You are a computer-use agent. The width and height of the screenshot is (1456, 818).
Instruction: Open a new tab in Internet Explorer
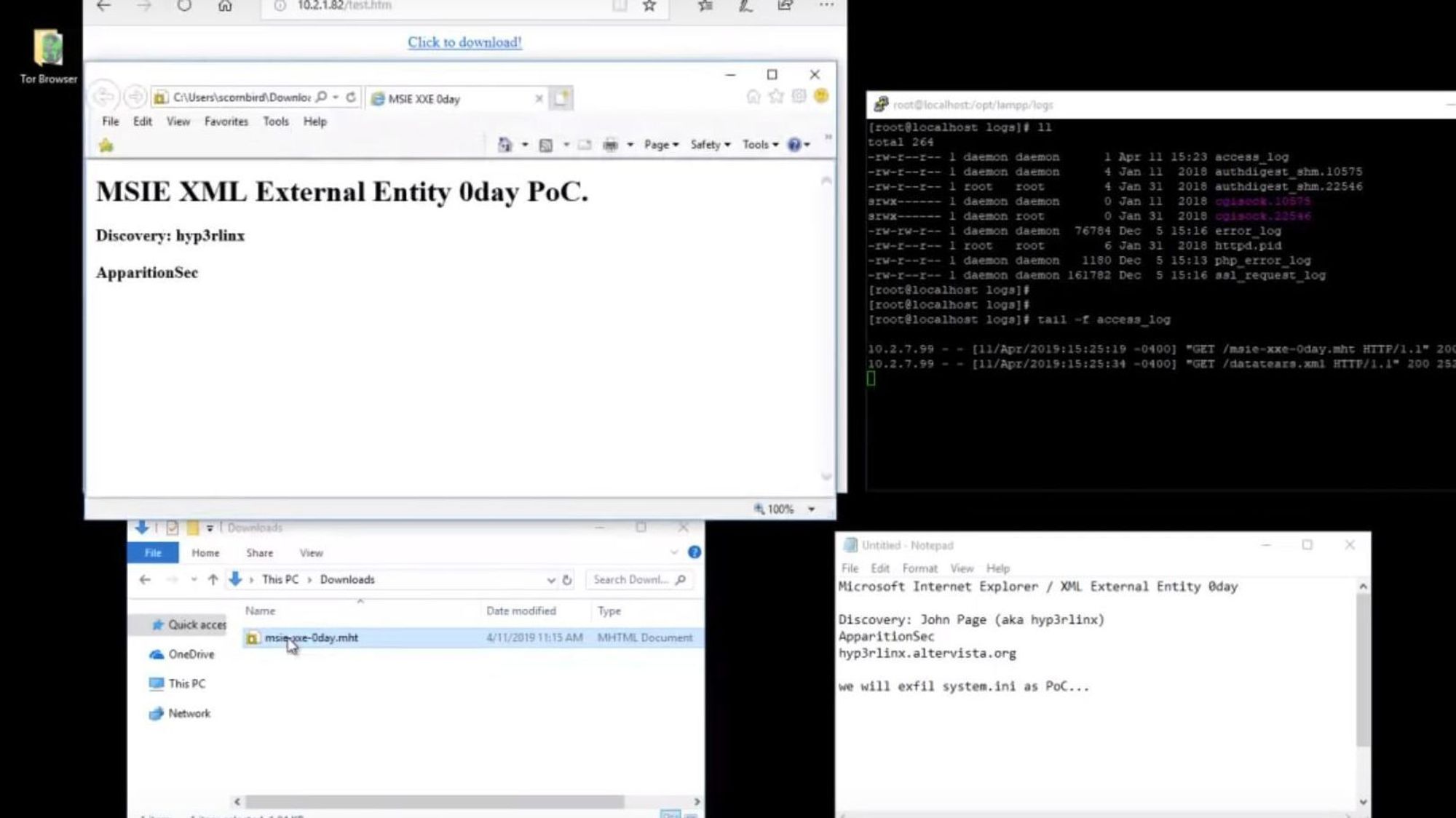[561, 98]
